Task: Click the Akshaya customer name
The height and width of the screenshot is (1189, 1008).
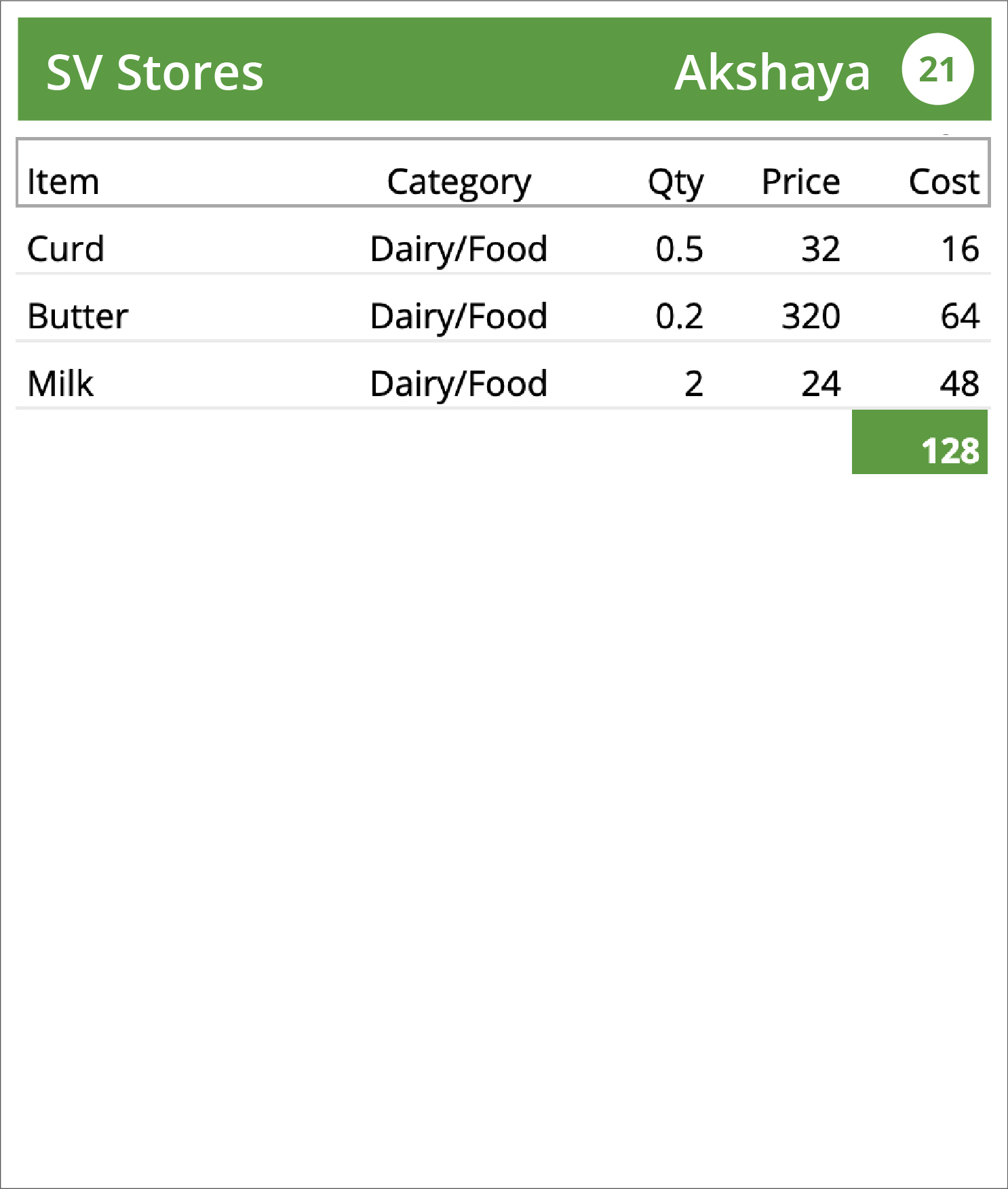Action: click(x=773, y=73)
